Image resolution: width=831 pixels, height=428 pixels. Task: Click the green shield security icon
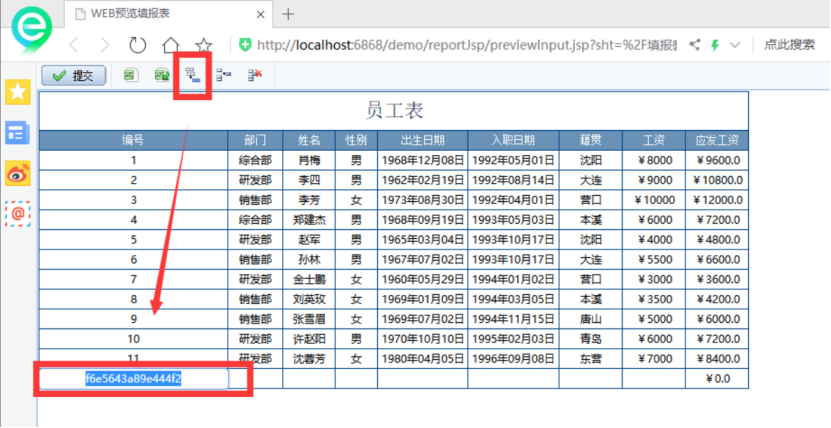click(245, 45)
